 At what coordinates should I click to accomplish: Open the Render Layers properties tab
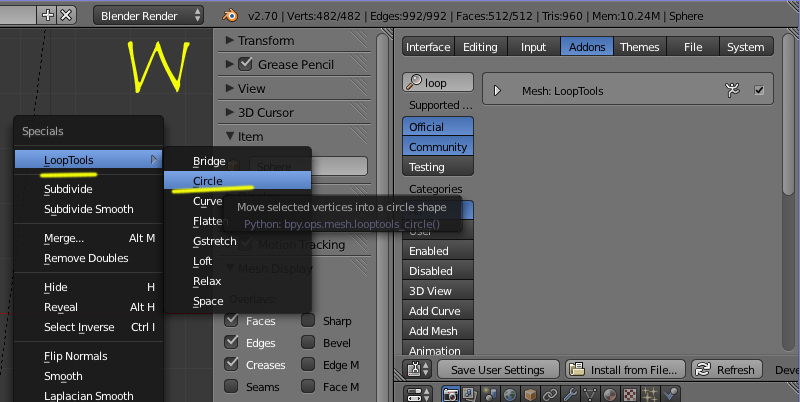[x=470, y=394]
